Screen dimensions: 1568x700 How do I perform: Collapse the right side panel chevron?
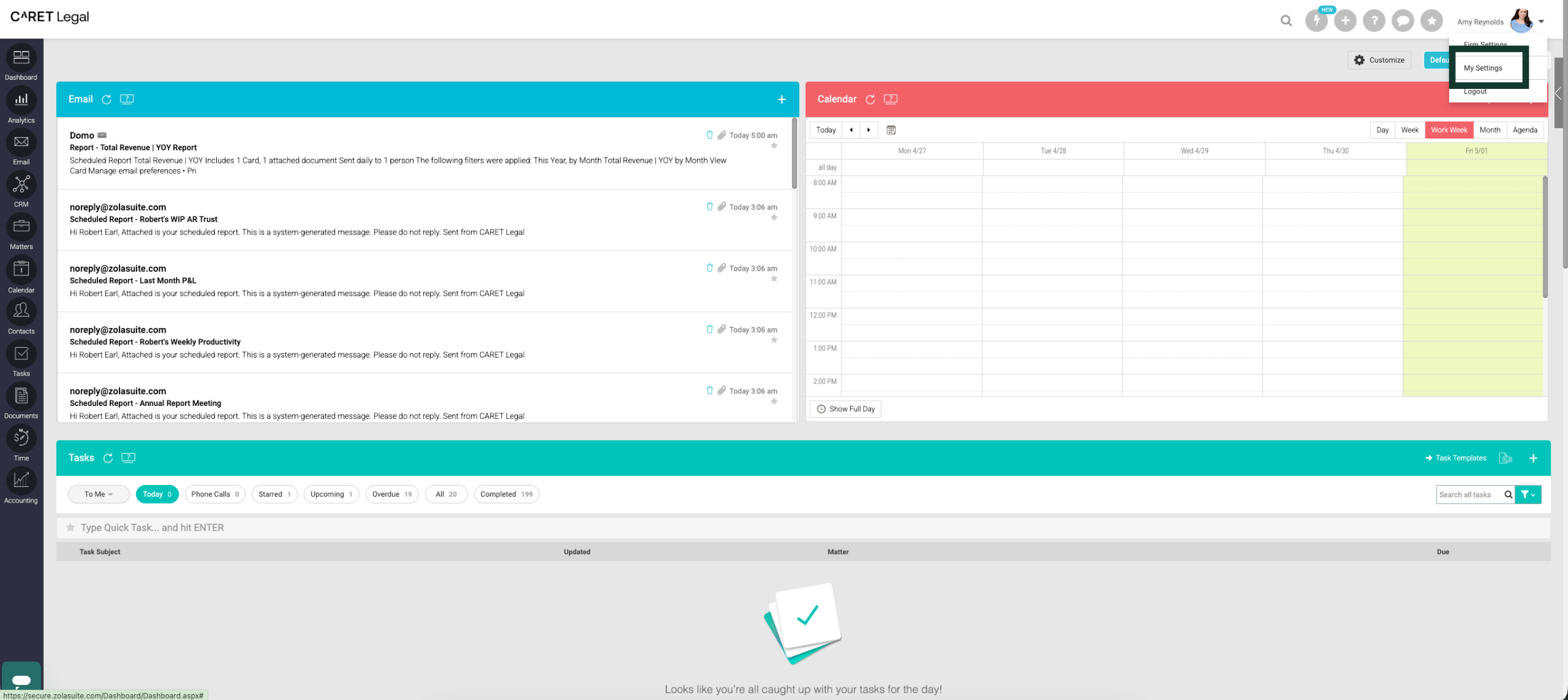click(1559, 93)
